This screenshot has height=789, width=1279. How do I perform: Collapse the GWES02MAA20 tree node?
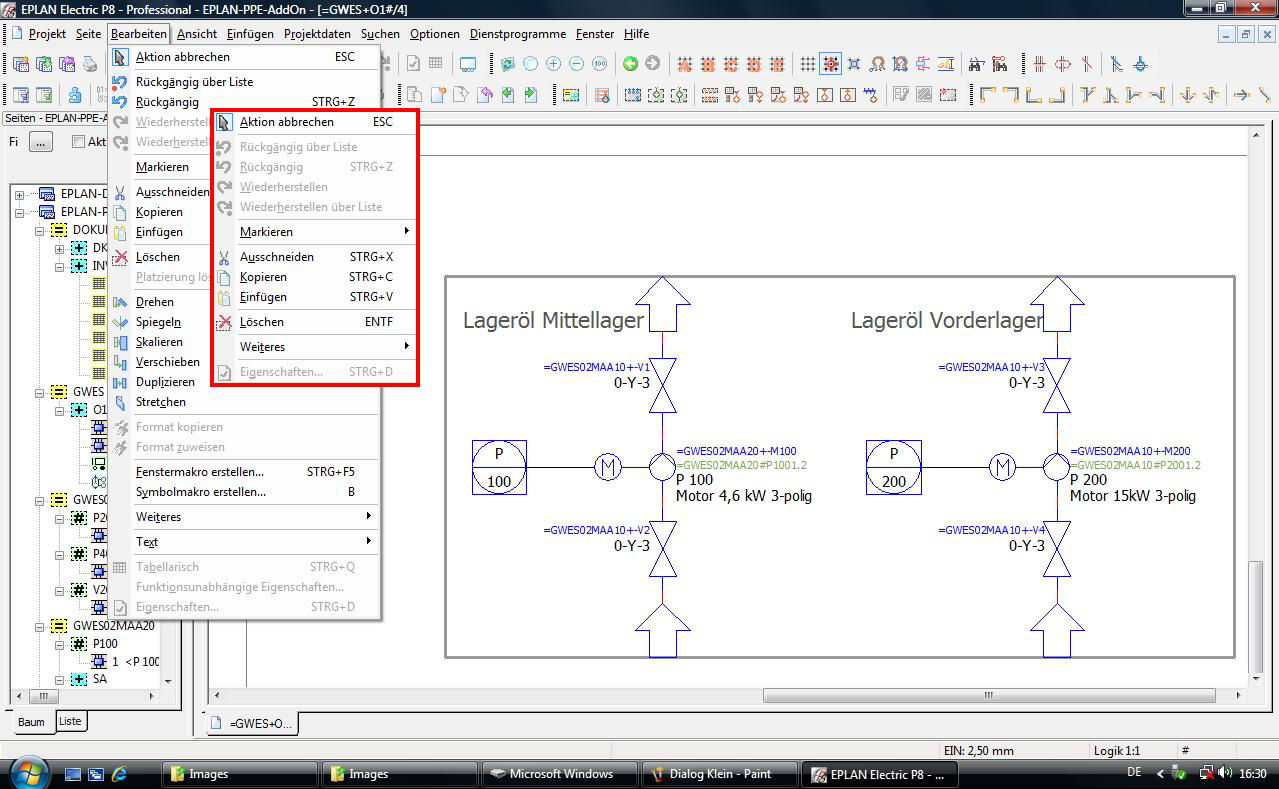point(39,627)
